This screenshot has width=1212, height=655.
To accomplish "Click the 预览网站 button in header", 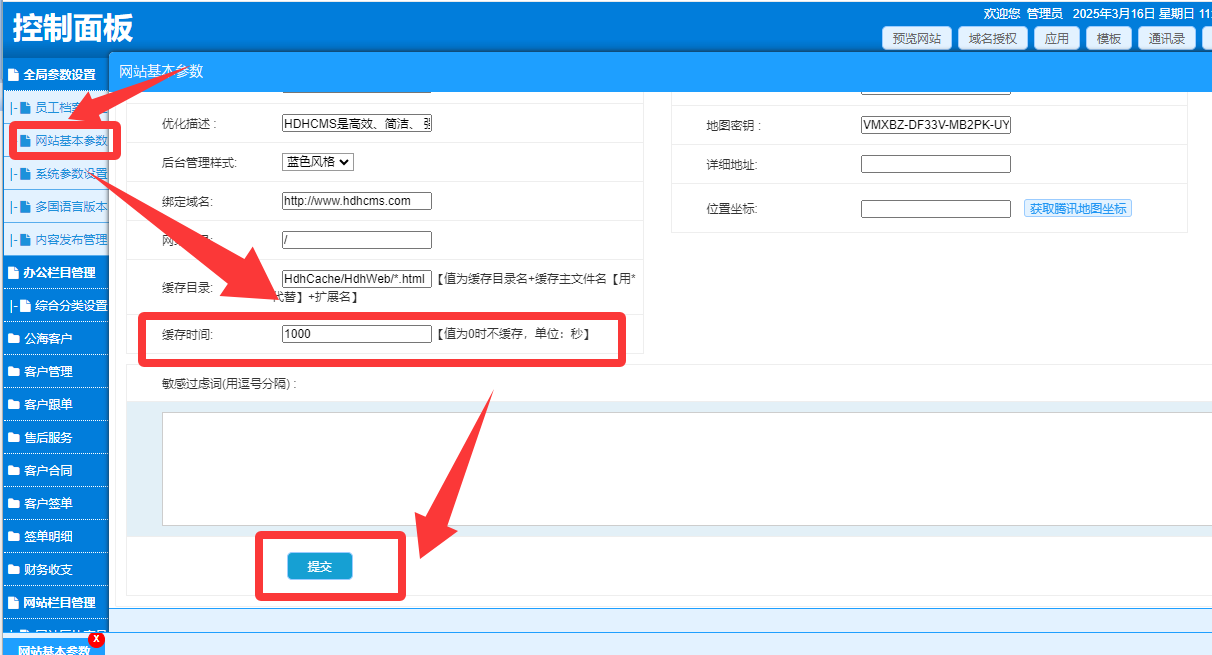I will (x=916, y=39).
